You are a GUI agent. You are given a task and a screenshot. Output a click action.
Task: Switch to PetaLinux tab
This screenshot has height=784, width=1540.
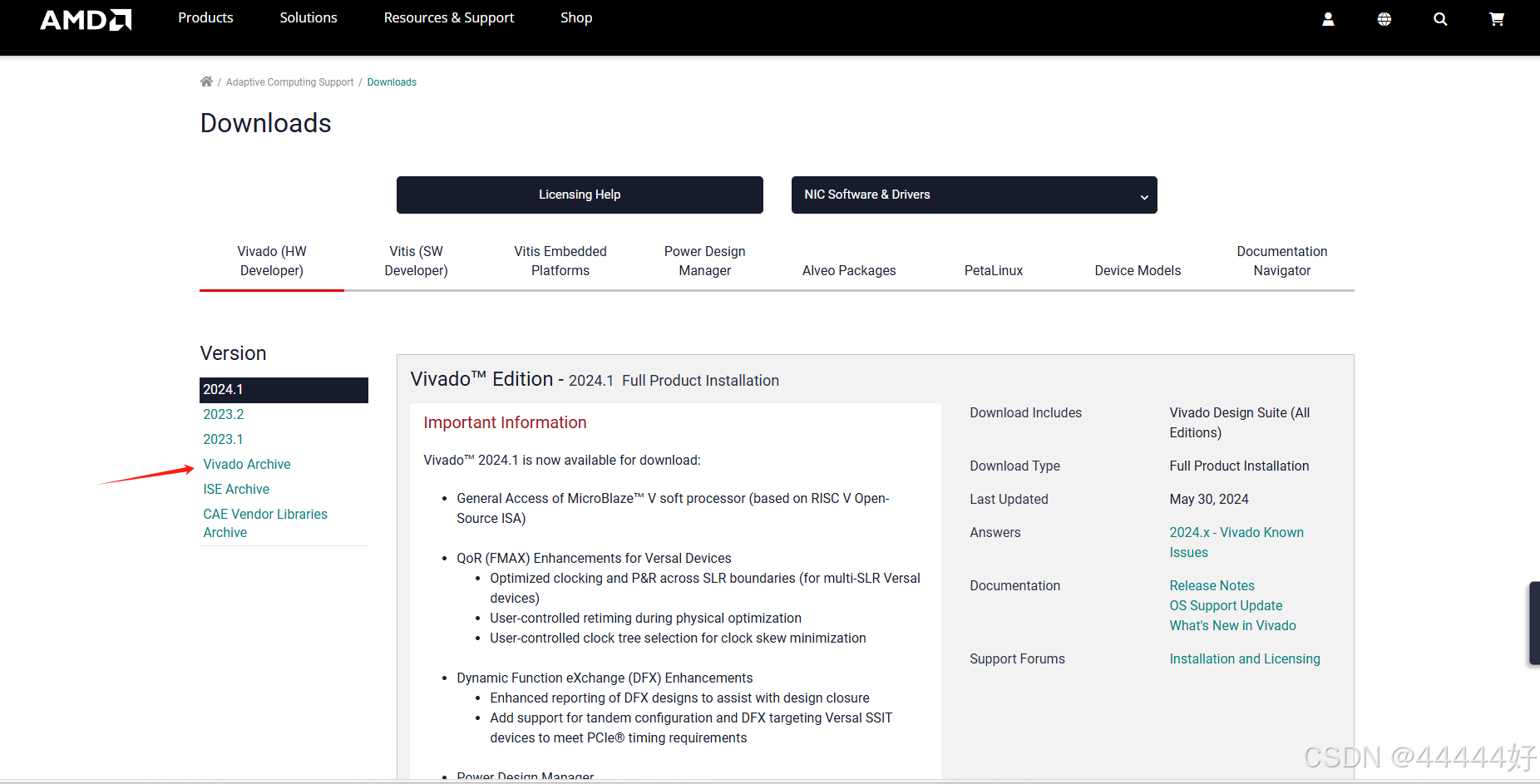994,271
